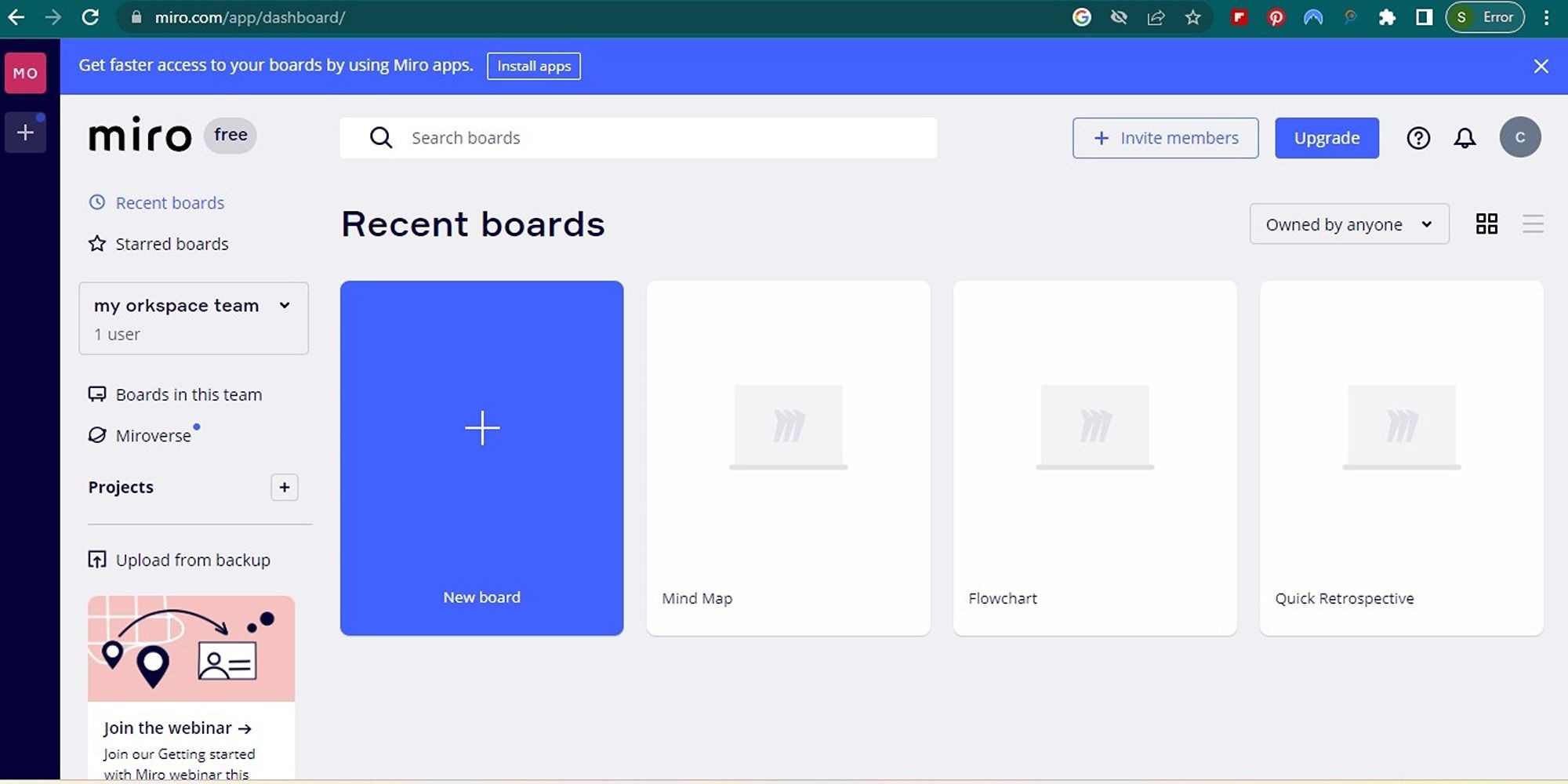
Task: Click the miro logo
Action: (140, 135)
